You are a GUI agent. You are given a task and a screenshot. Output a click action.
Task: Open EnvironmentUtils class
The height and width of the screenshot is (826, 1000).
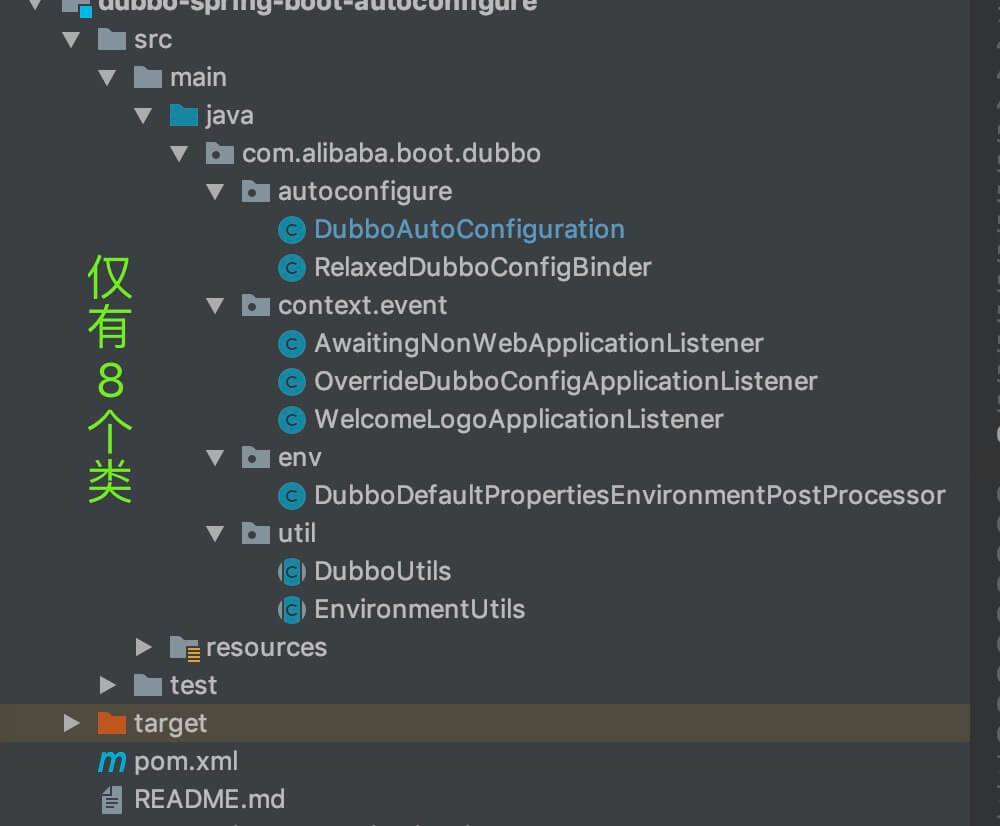click(x=419, y=610)
